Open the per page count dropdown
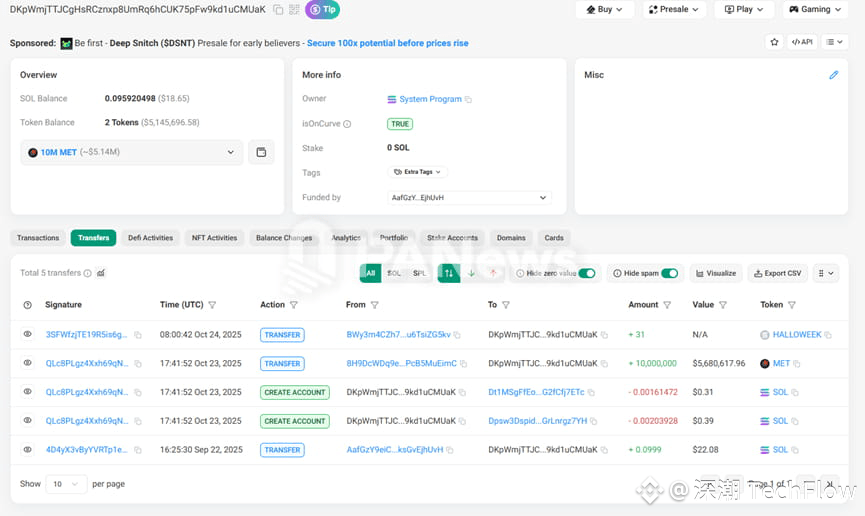The width and height of the screenshot is (865, 516). point(66,484)
